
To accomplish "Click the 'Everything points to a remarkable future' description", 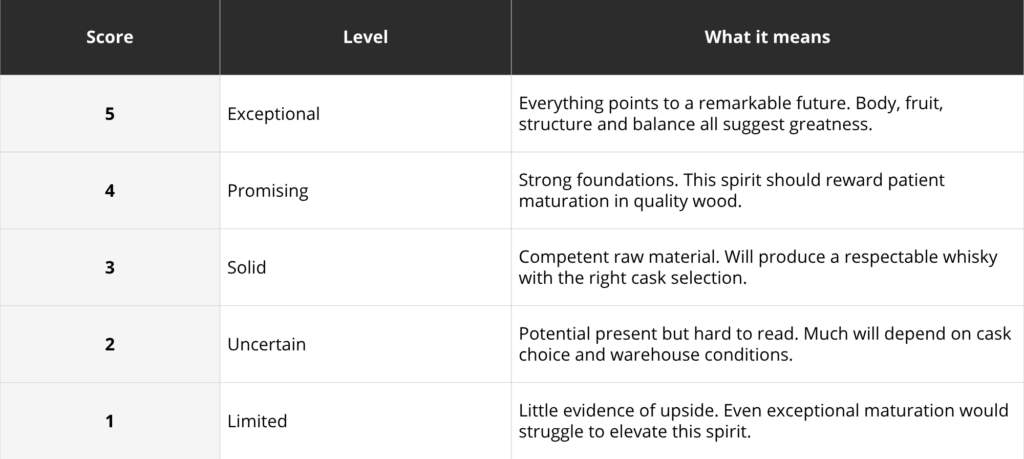I will 731,114.
